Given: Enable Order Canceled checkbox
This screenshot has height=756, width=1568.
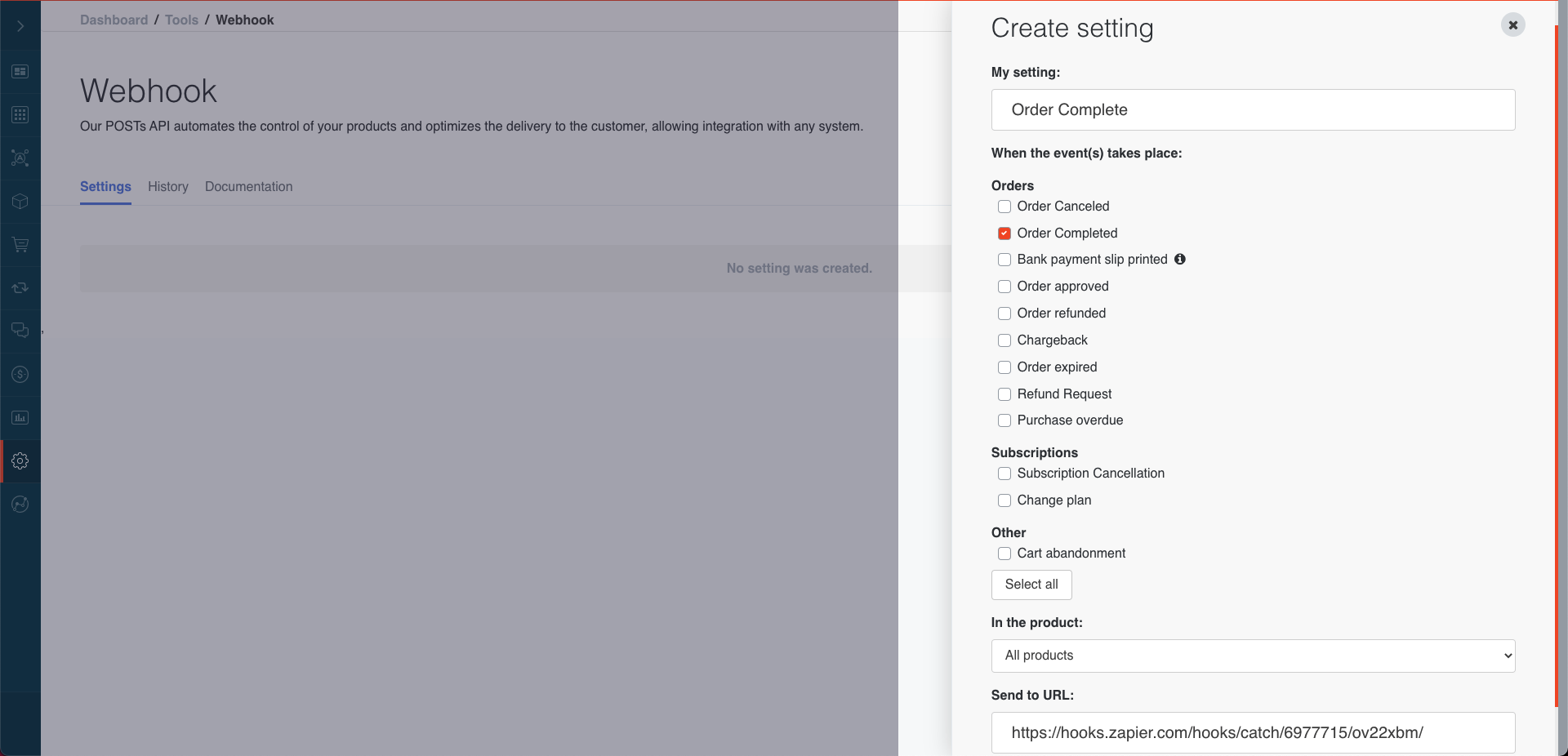Looking at the screenshot, I should click(1004, 207).
